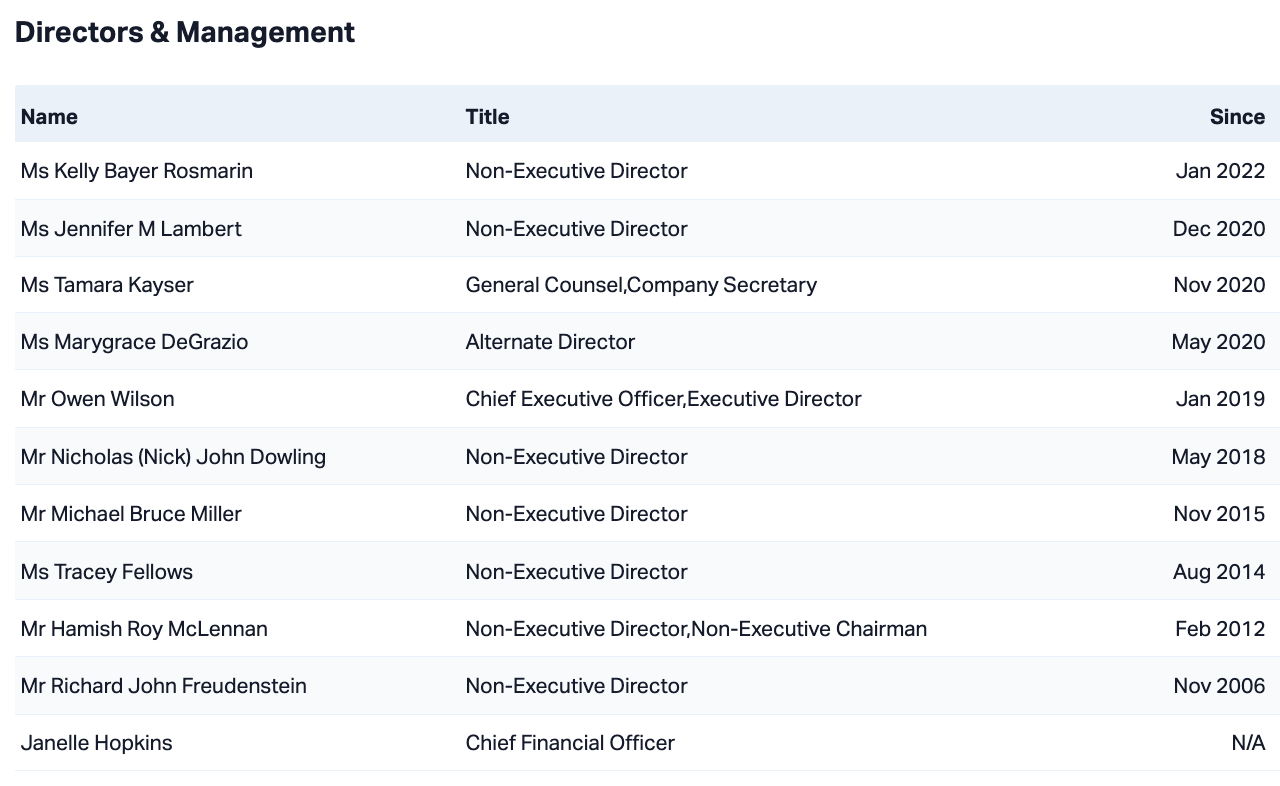Select Ms Kelly Bayer Rosmarin name
1280x786 pixels.
point(136,171)
